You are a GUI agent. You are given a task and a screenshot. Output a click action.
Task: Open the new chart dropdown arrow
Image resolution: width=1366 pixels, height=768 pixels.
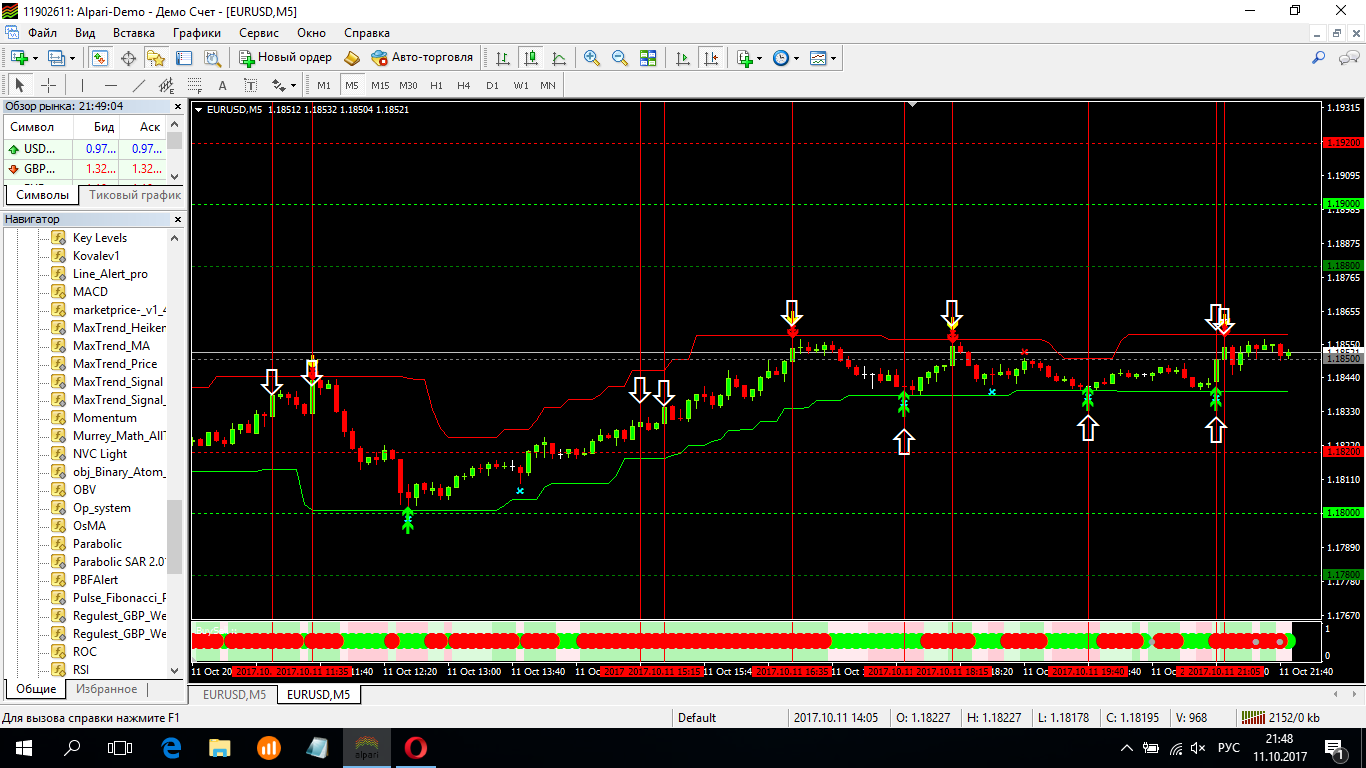click(x=33, y=58)
